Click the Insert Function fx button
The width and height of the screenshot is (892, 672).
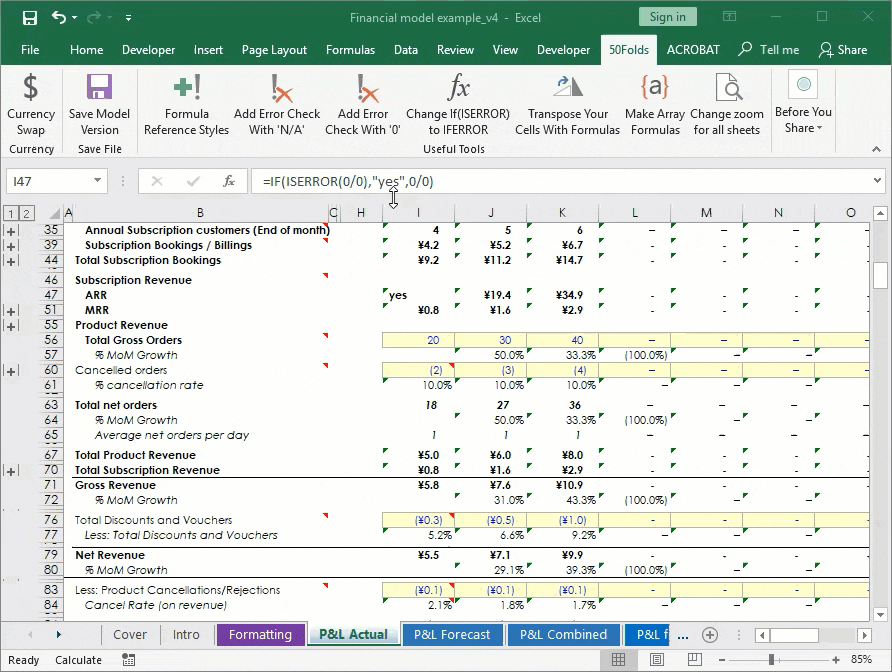(x=229, y=182)
